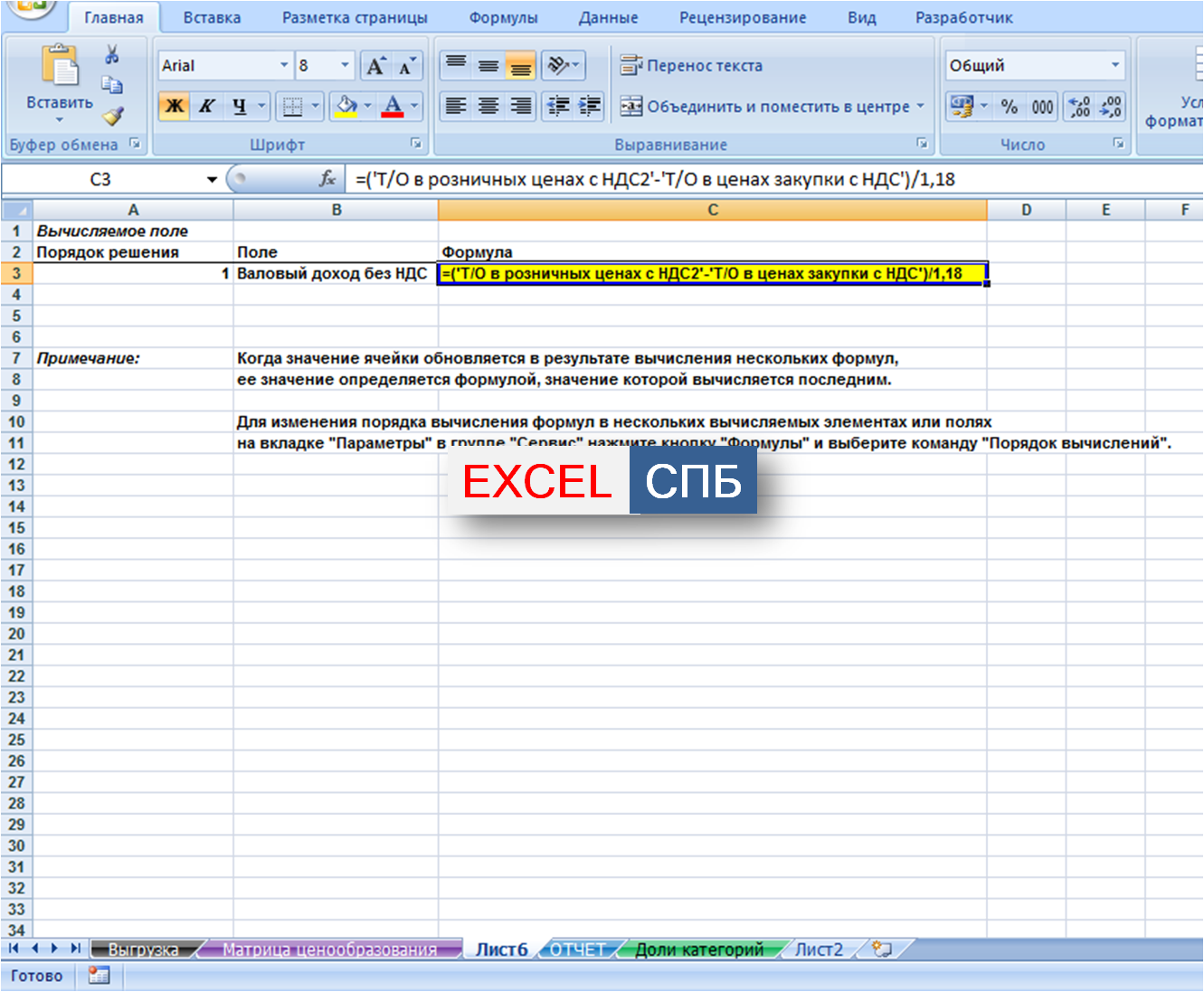Click the Format Painter brush icon
1204x992 pixels.
[112, 116]
